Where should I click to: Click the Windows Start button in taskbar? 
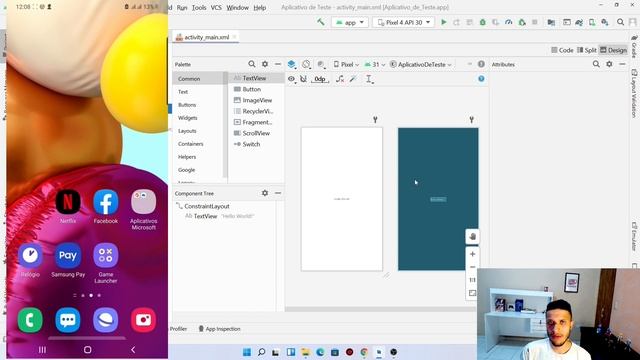tap(247, 352)
